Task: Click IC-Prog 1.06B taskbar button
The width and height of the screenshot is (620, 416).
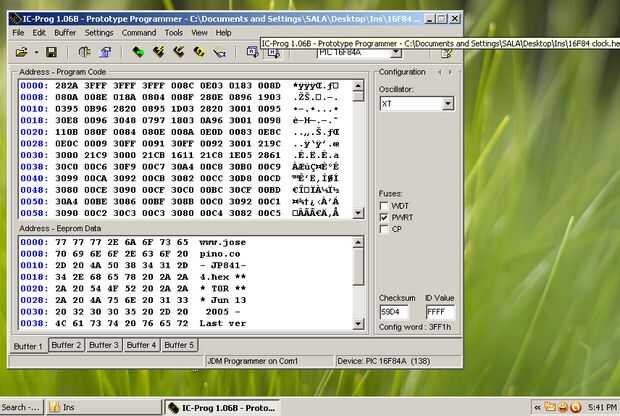Action: click(222, 408)
